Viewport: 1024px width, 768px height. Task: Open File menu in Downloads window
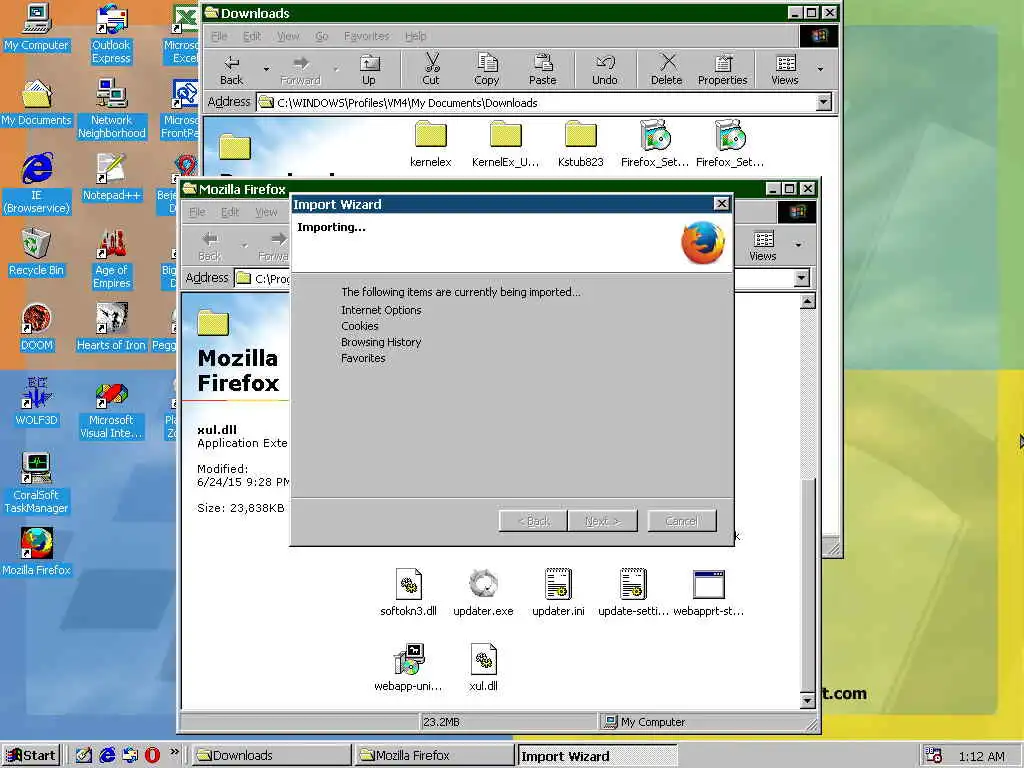(x=219, y=37)
